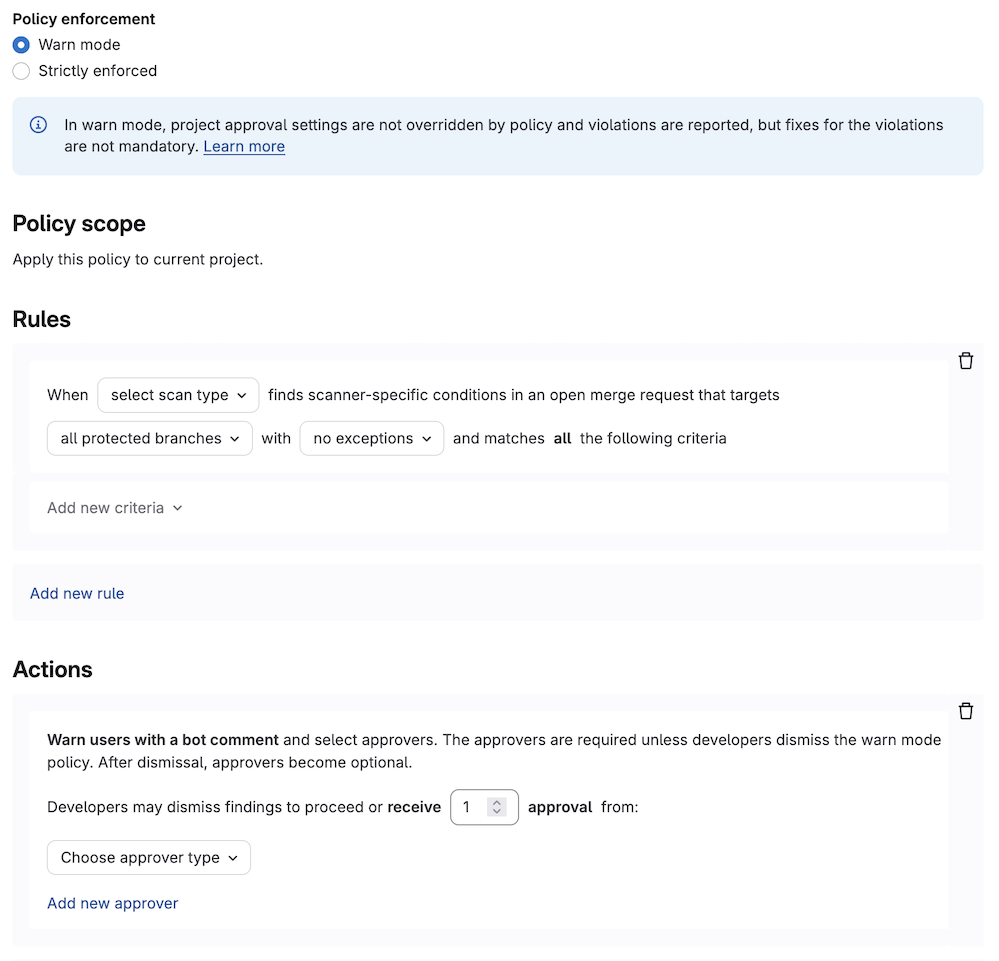The width and height of the screenshot is (999, 961).
Task: Open the all protected branches dropdown
Action: click(149, 438)
